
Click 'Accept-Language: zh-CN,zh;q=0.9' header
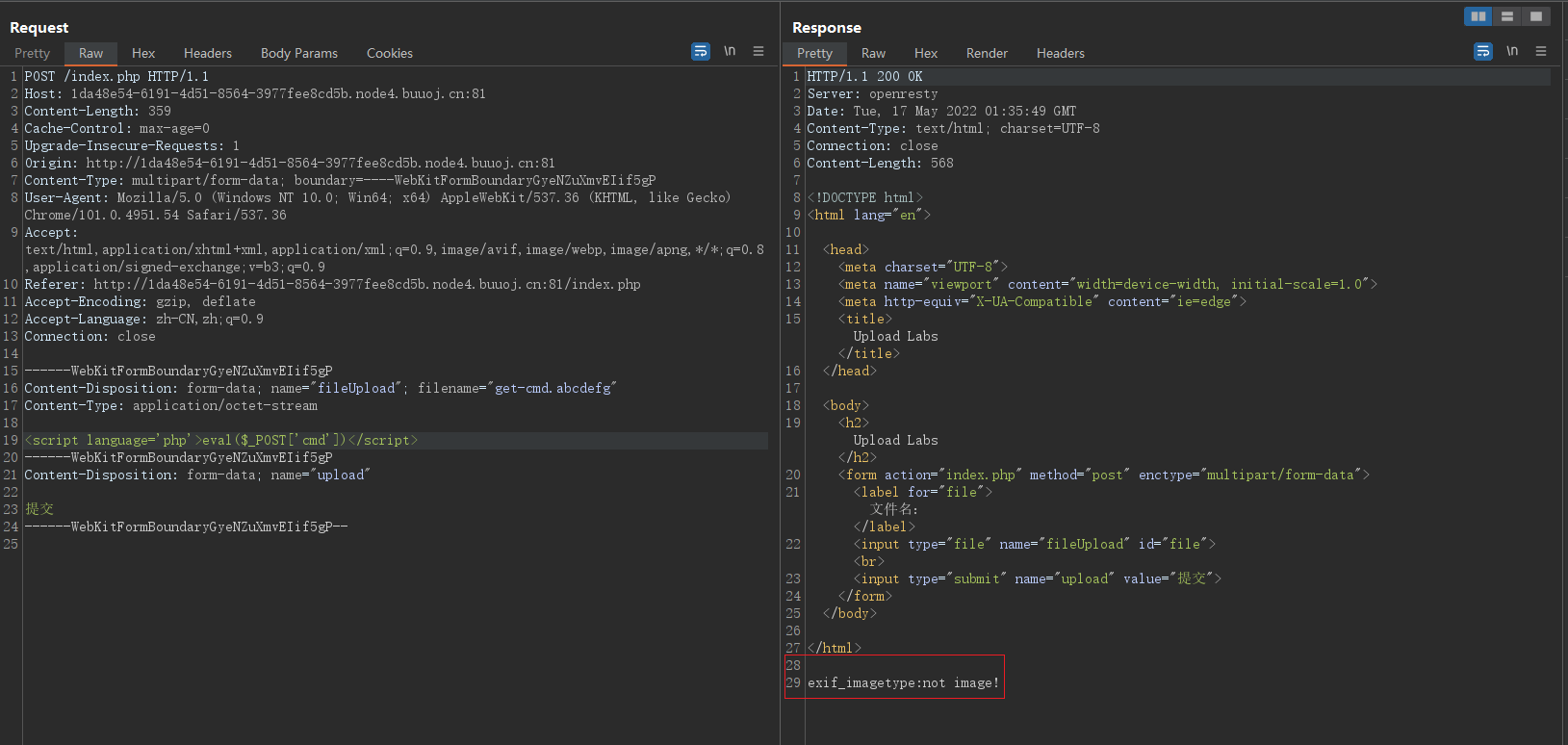tap(143, 319)
